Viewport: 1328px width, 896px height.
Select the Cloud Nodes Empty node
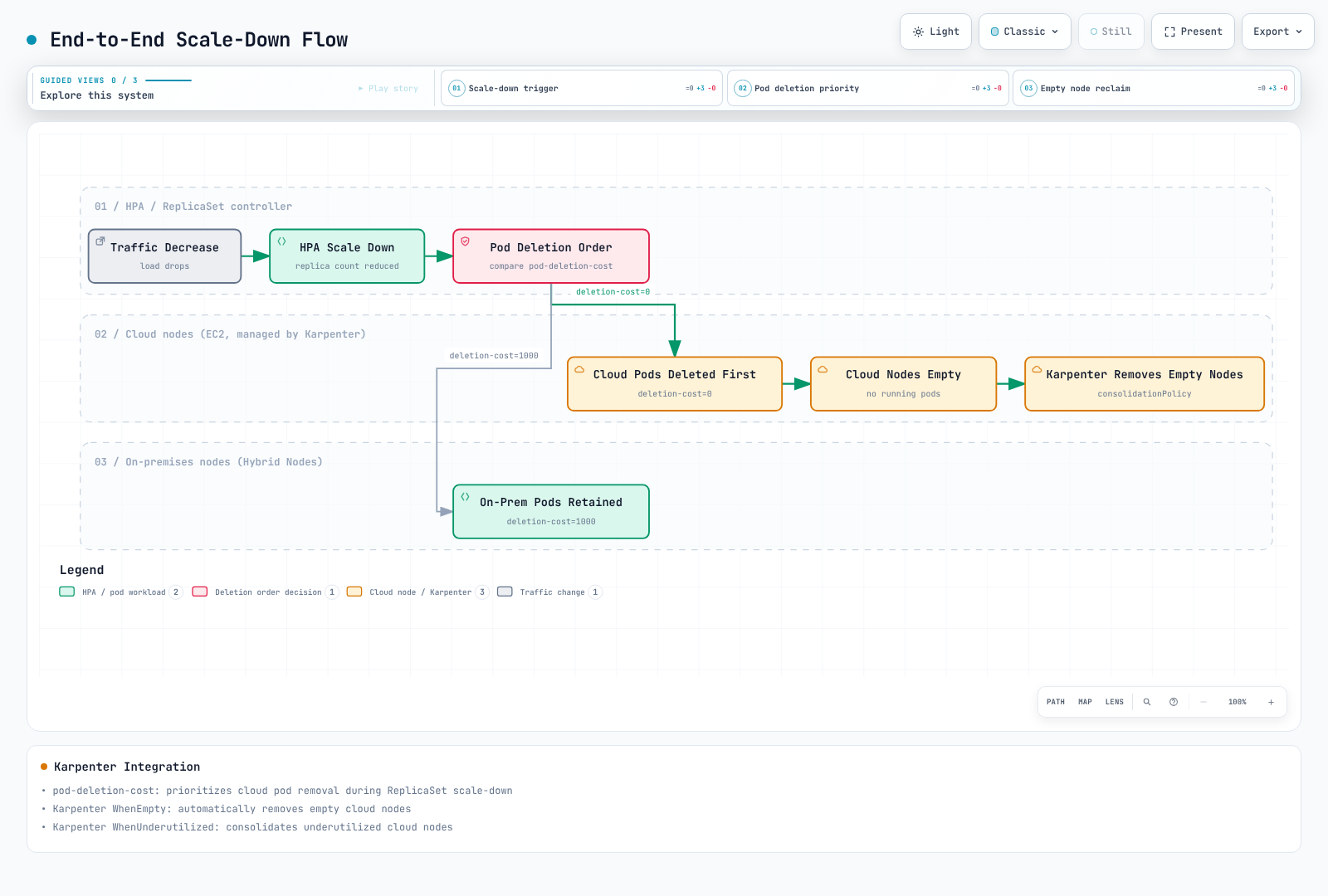point(903,384)
